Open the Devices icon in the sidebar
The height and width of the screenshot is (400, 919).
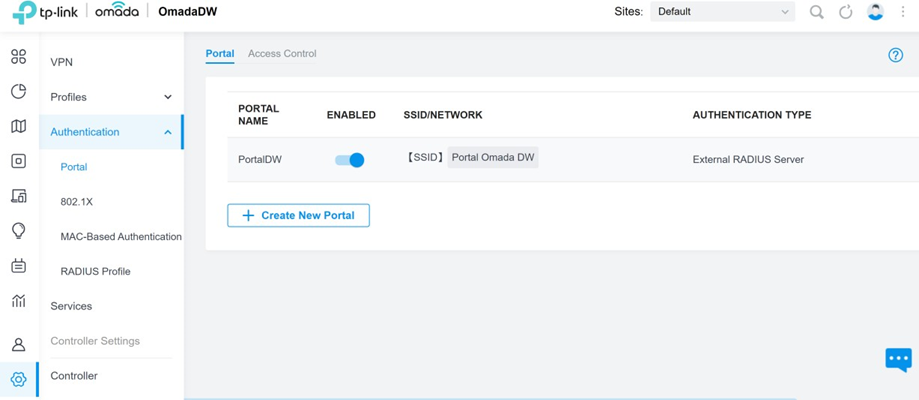(19, 161)
